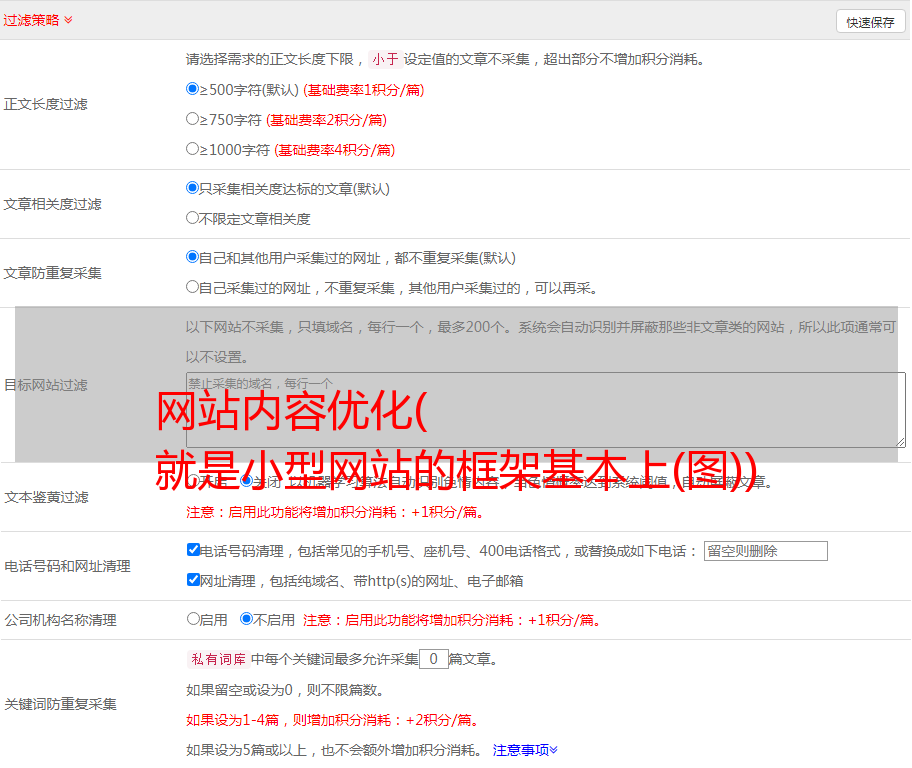The image size is (912, 768).
Task: Select ≥750字符 length option
Action: coord(193,119)
